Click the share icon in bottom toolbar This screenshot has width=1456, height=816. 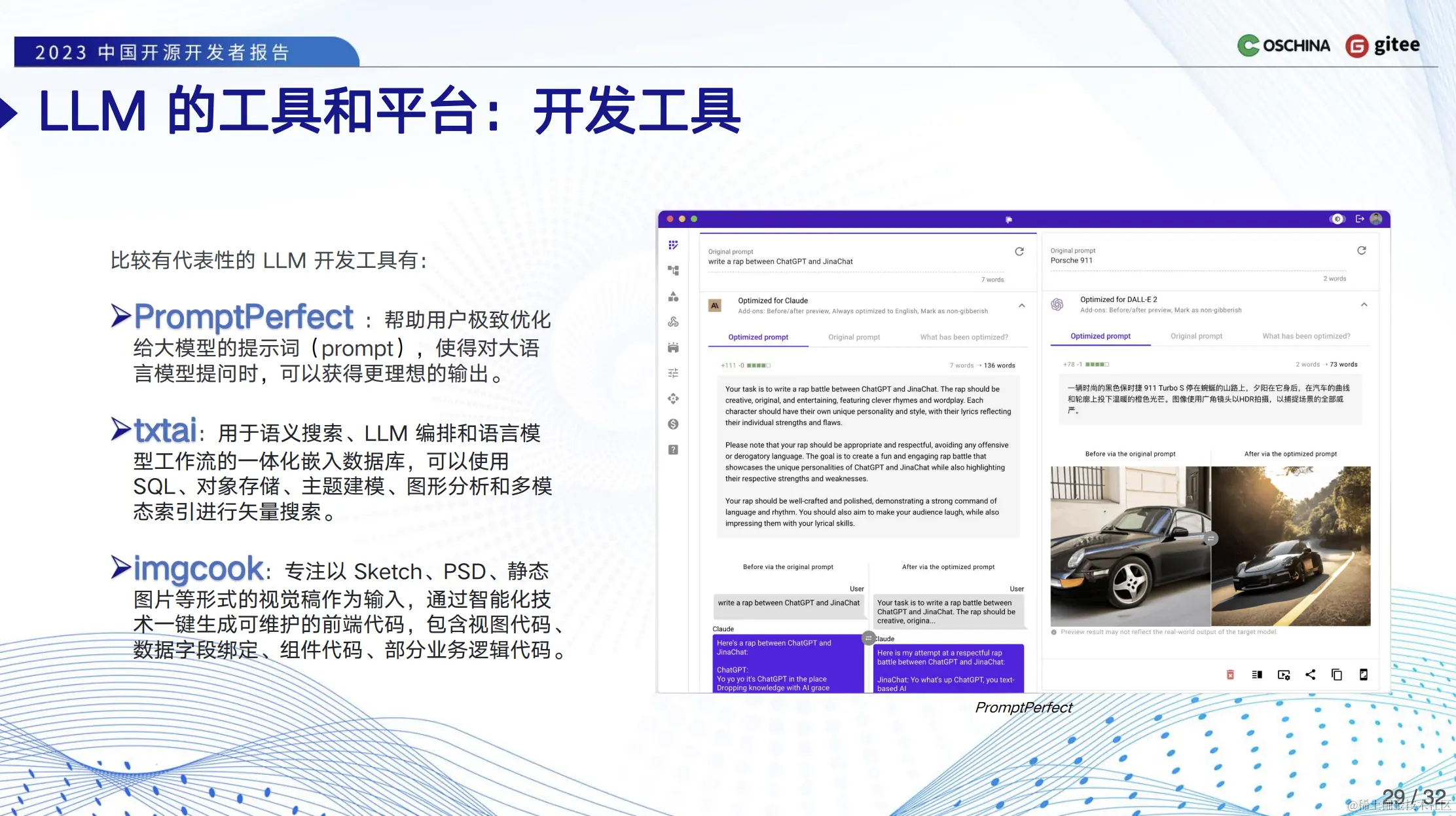[1310, 675]
